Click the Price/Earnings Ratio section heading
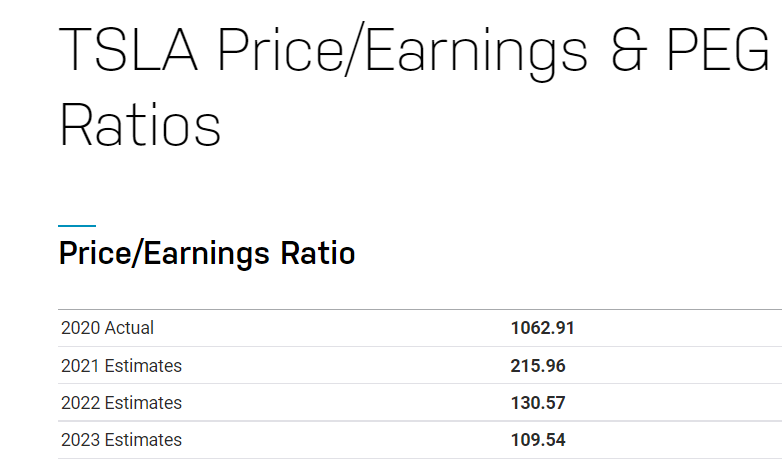 [207, 253]
